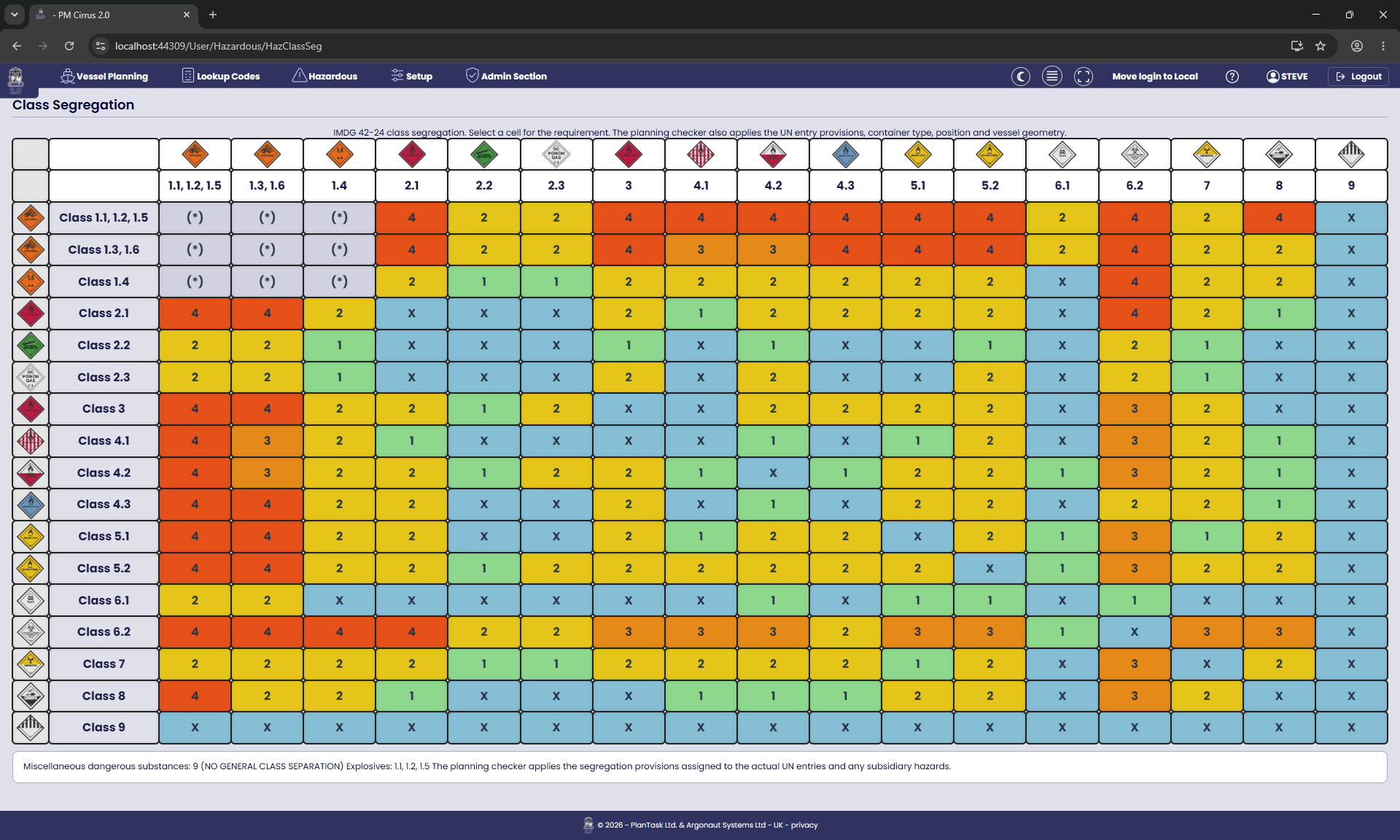Open the Admin Section menu
This screenshot has width=1400, height=840.
[x=506, y=76]
